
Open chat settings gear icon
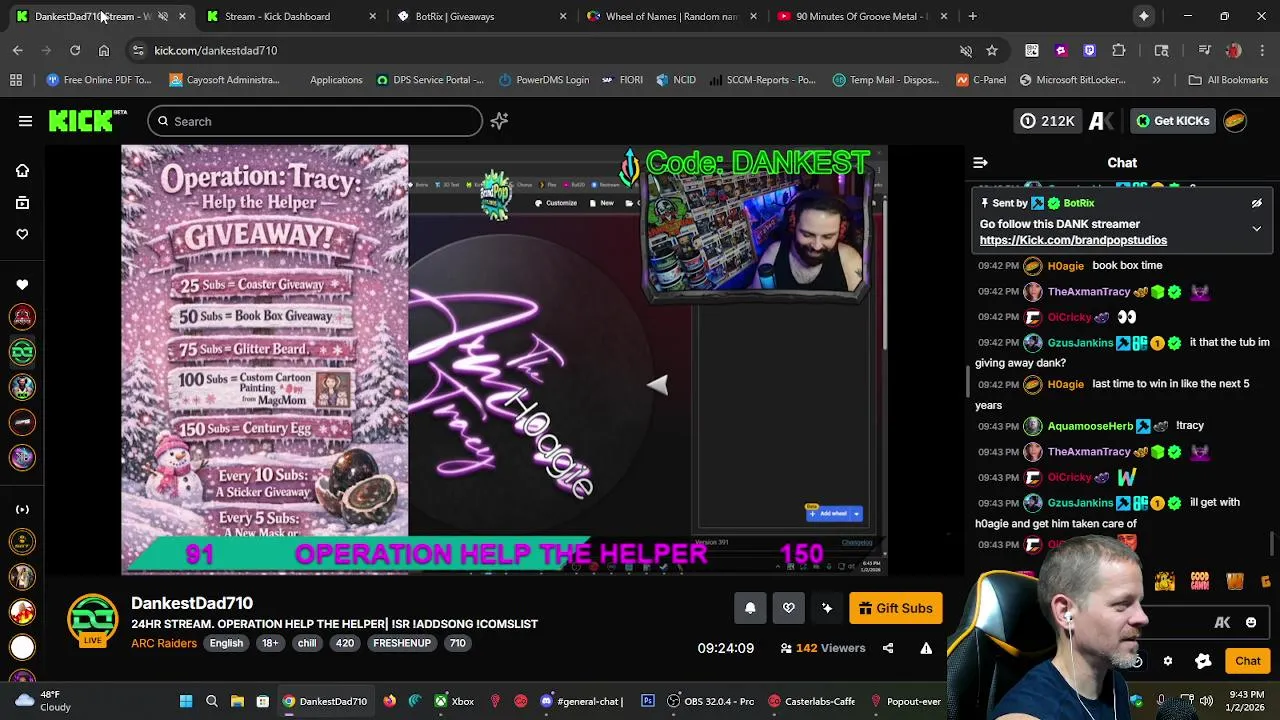click(1167, 661)
